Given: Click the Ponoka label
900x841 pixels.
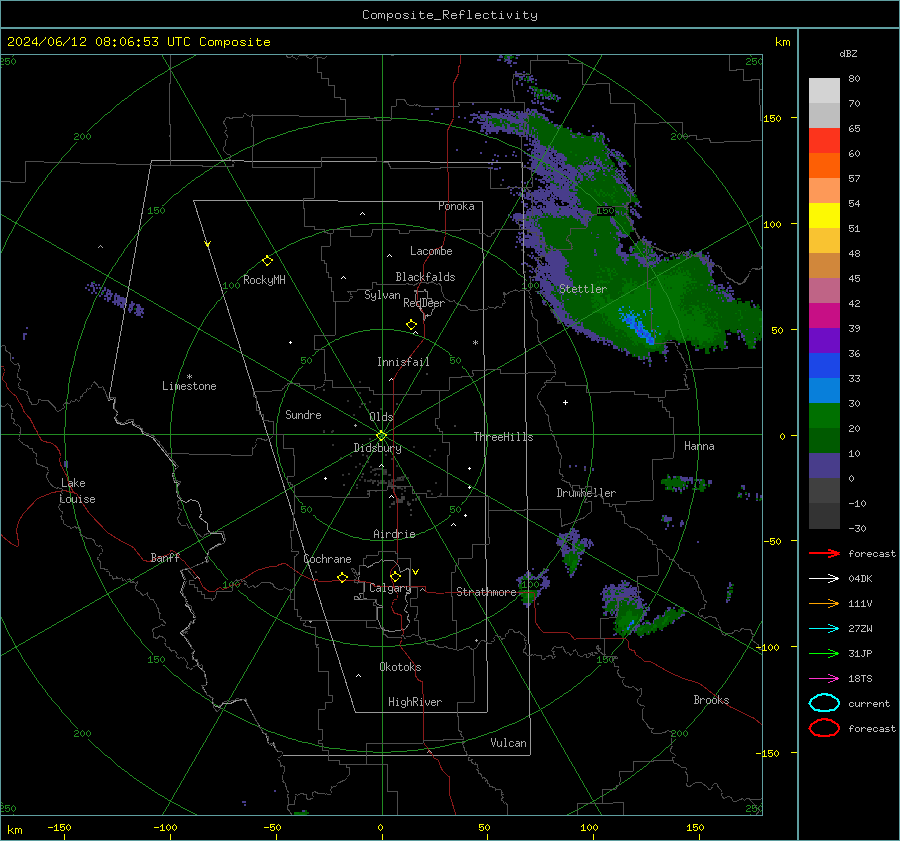Looking at the screenshot, I should 456,206.
